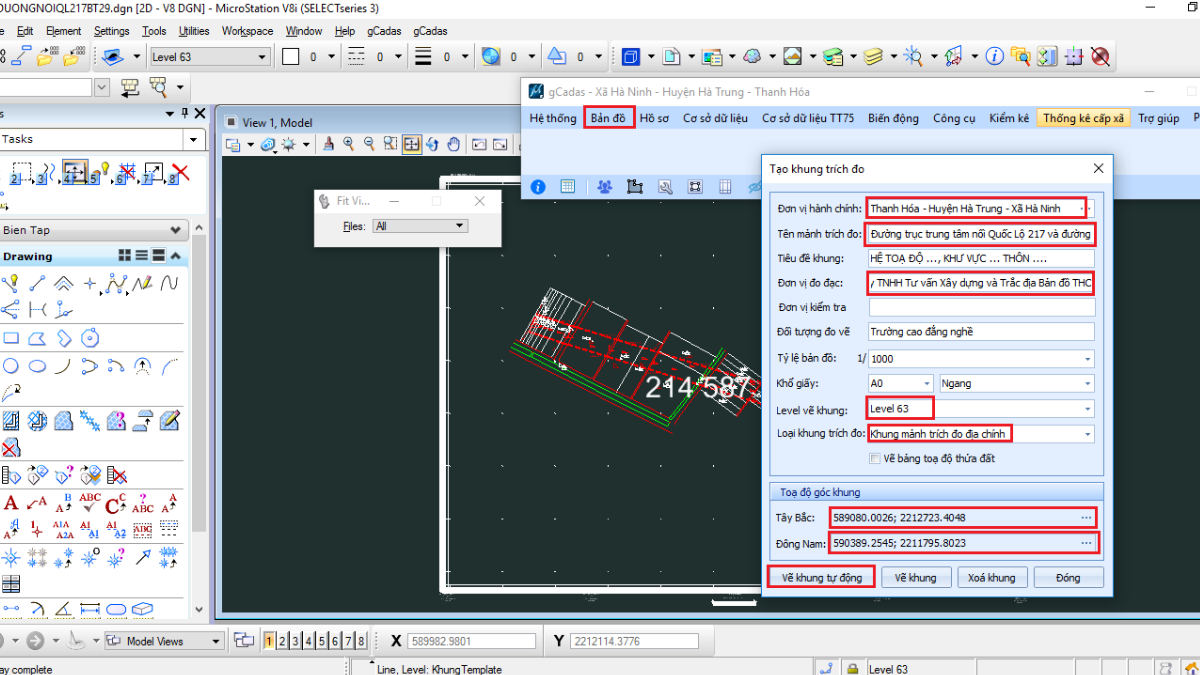Image resolution: width=1200 pixels, height=675 pixels.
Task: Click the Place Active Cell snowflake tool
Action: pos(11,557)
